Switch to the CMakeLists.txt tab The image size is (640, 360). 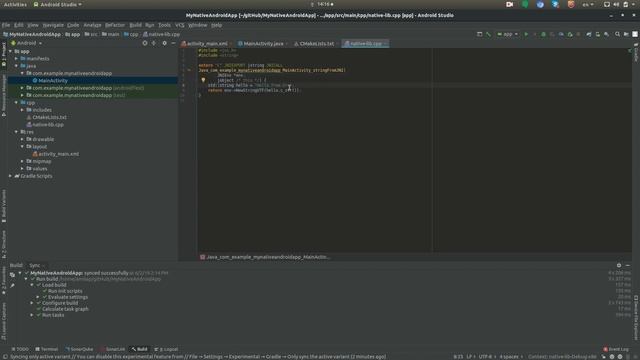pyautogui.click(x=316, y=44)
